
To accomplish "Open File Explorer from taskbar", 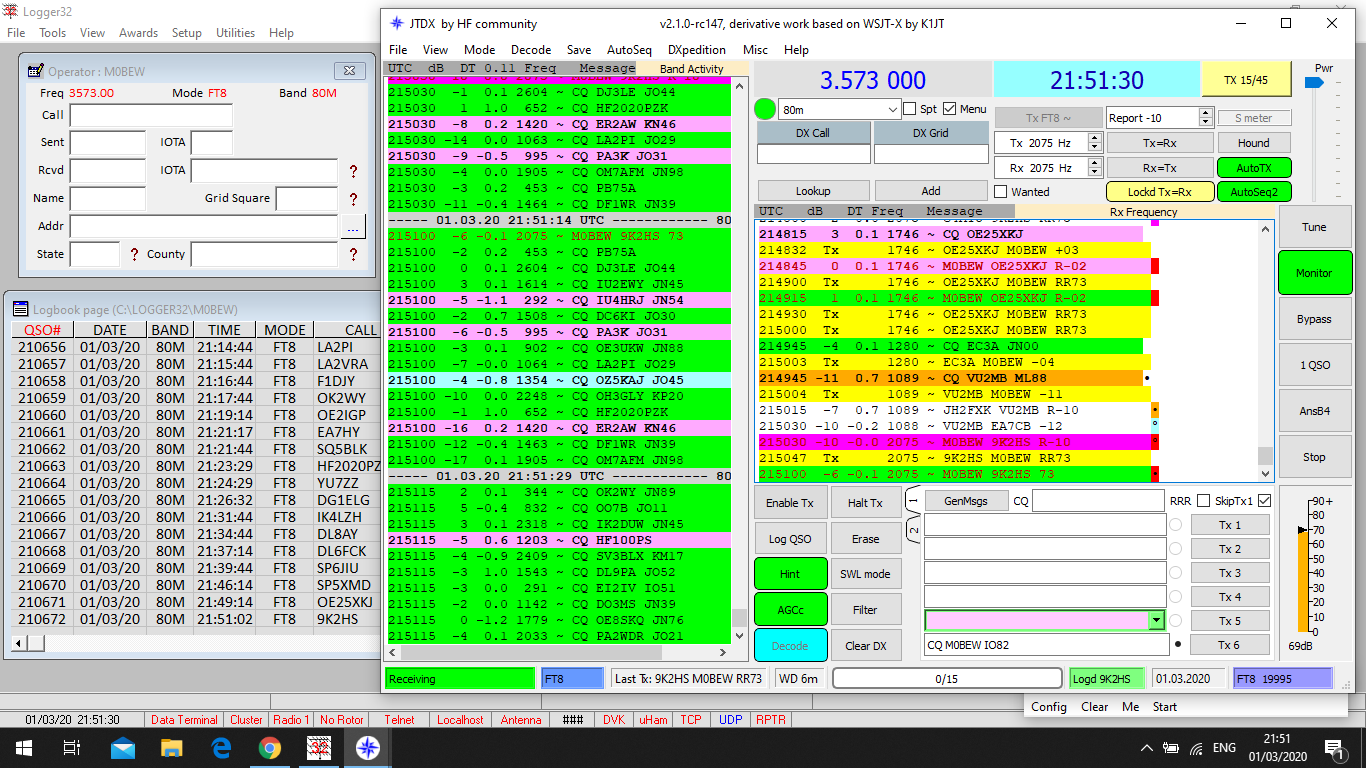I will (x=171, y=747).
